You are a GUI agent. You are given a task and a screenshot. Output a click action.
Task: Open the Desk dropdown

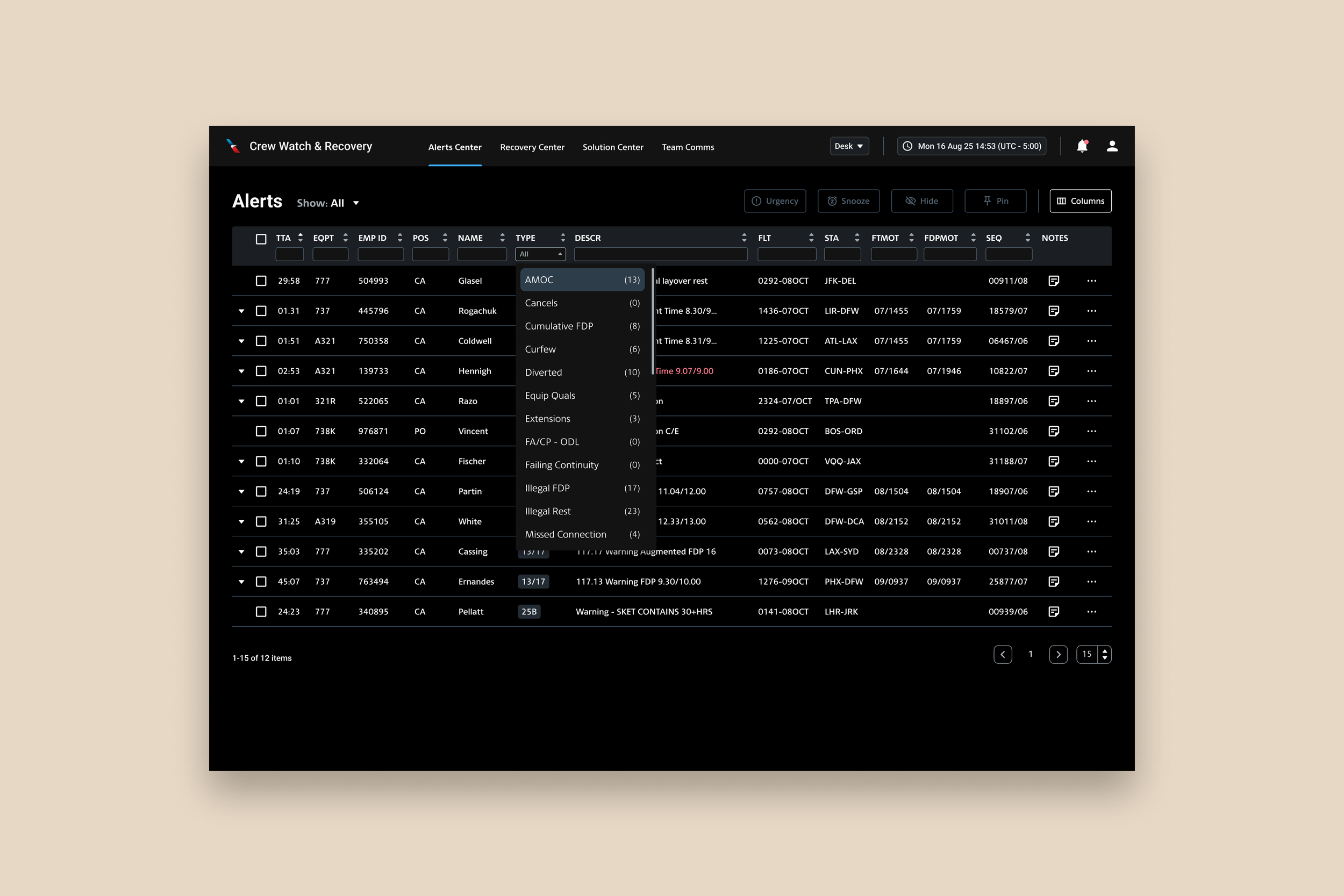pyautogui.click(x=848, y=146)
